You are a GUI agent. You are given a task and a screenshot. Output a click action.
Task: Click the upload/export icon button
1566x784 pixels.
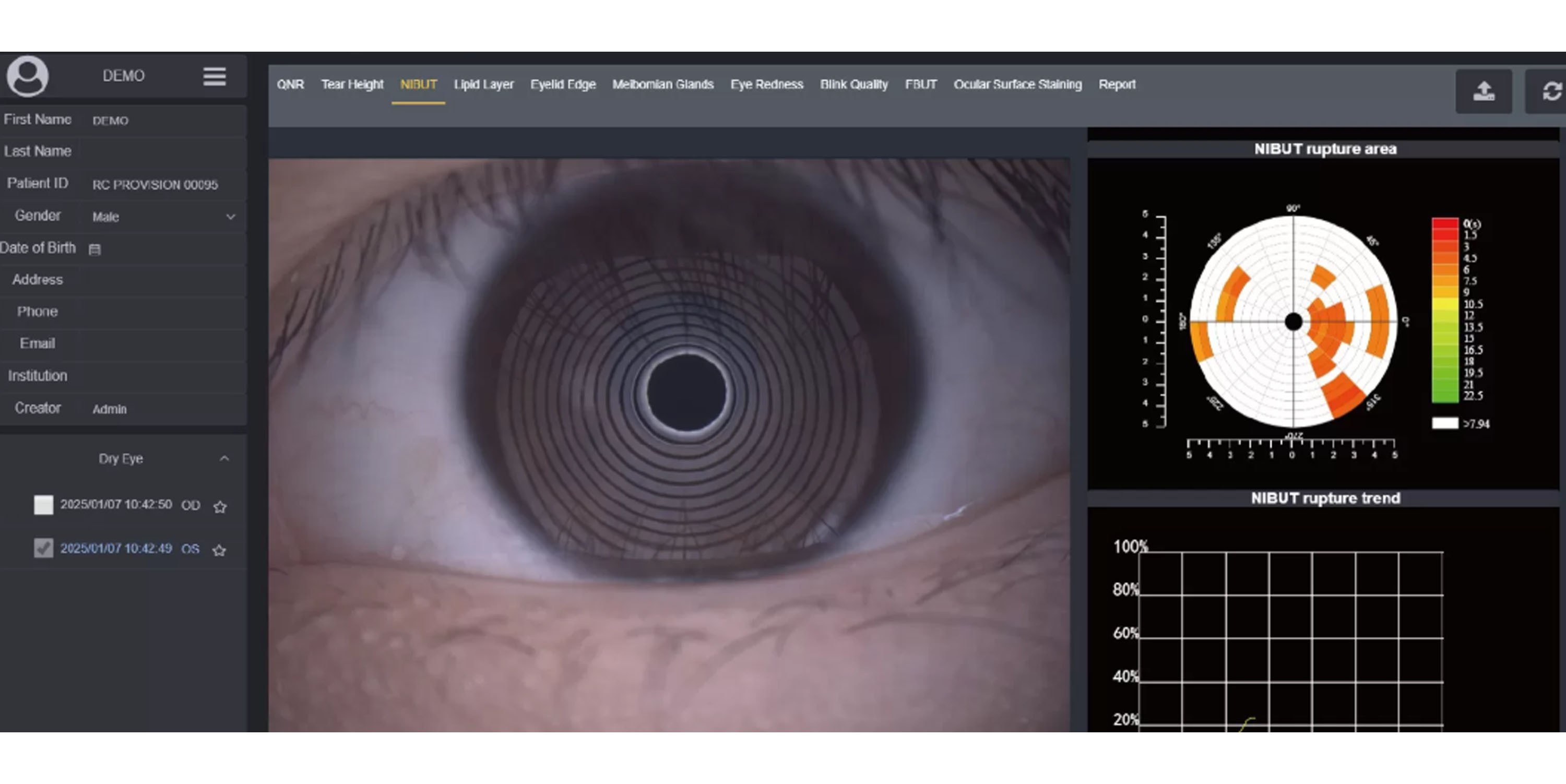1484,92
